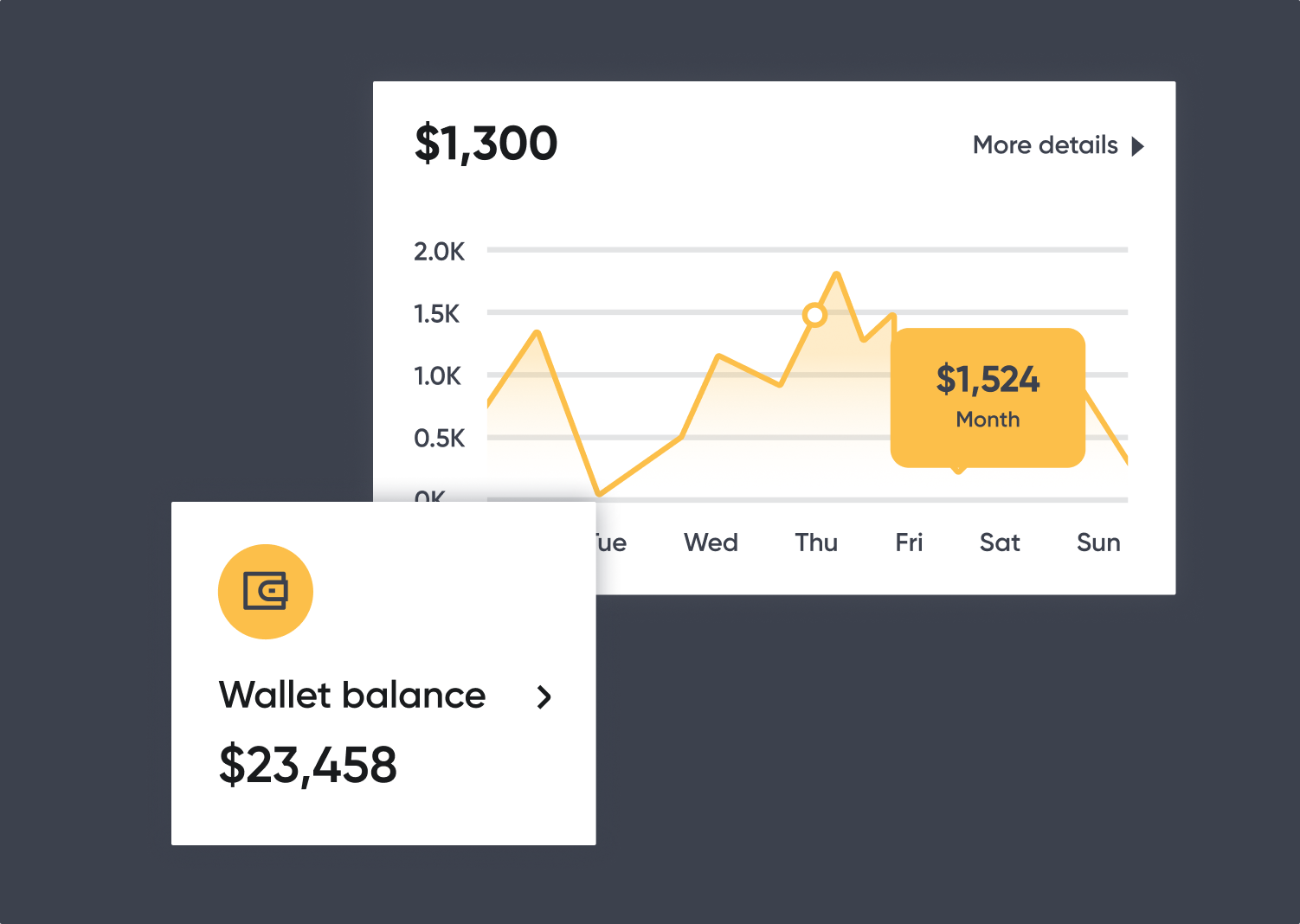
Task: Click the $23,458 balance amount
Action: (x=307, y=766)
